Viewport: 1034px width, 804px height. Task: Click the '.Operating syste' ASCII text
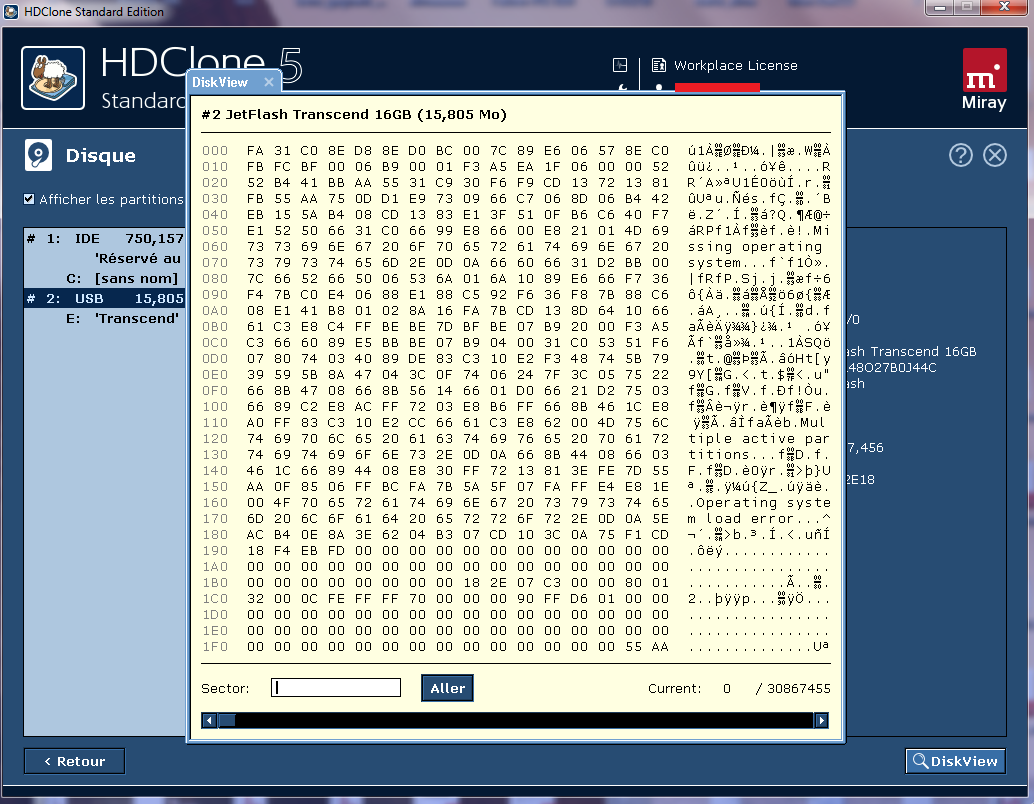tap(758, 503)
